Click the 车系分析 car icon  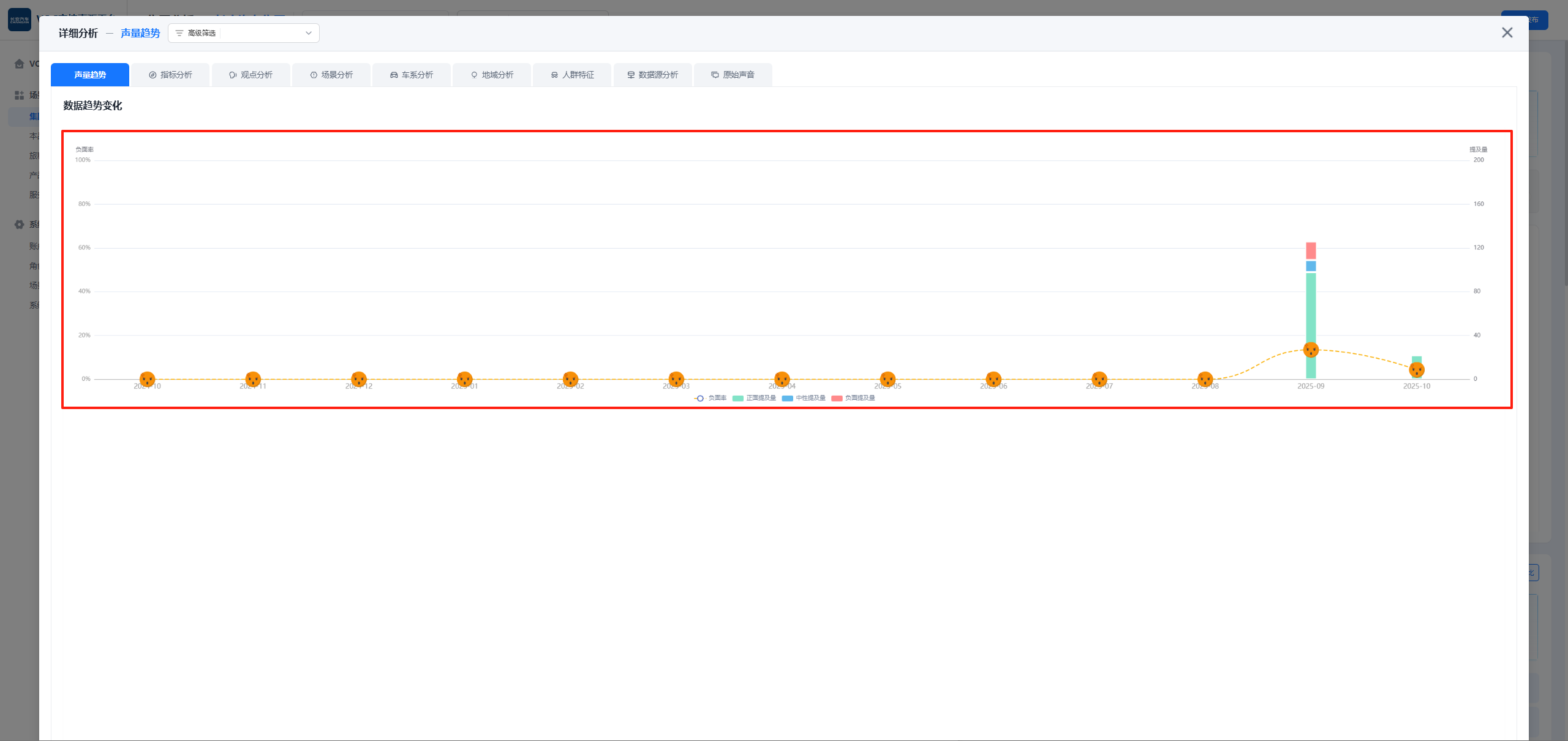point(394,75)
